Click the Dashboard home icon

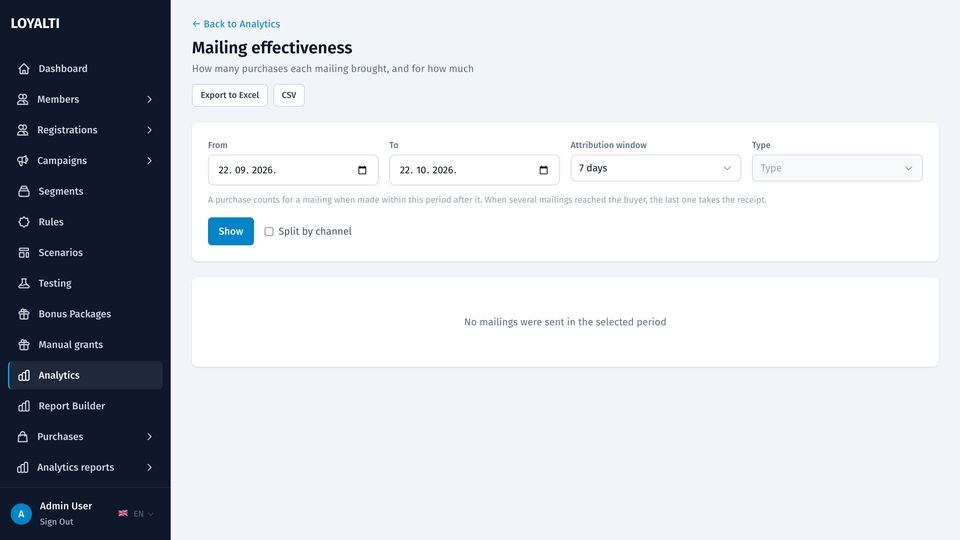pyautogui.click(x=24, y=69)
